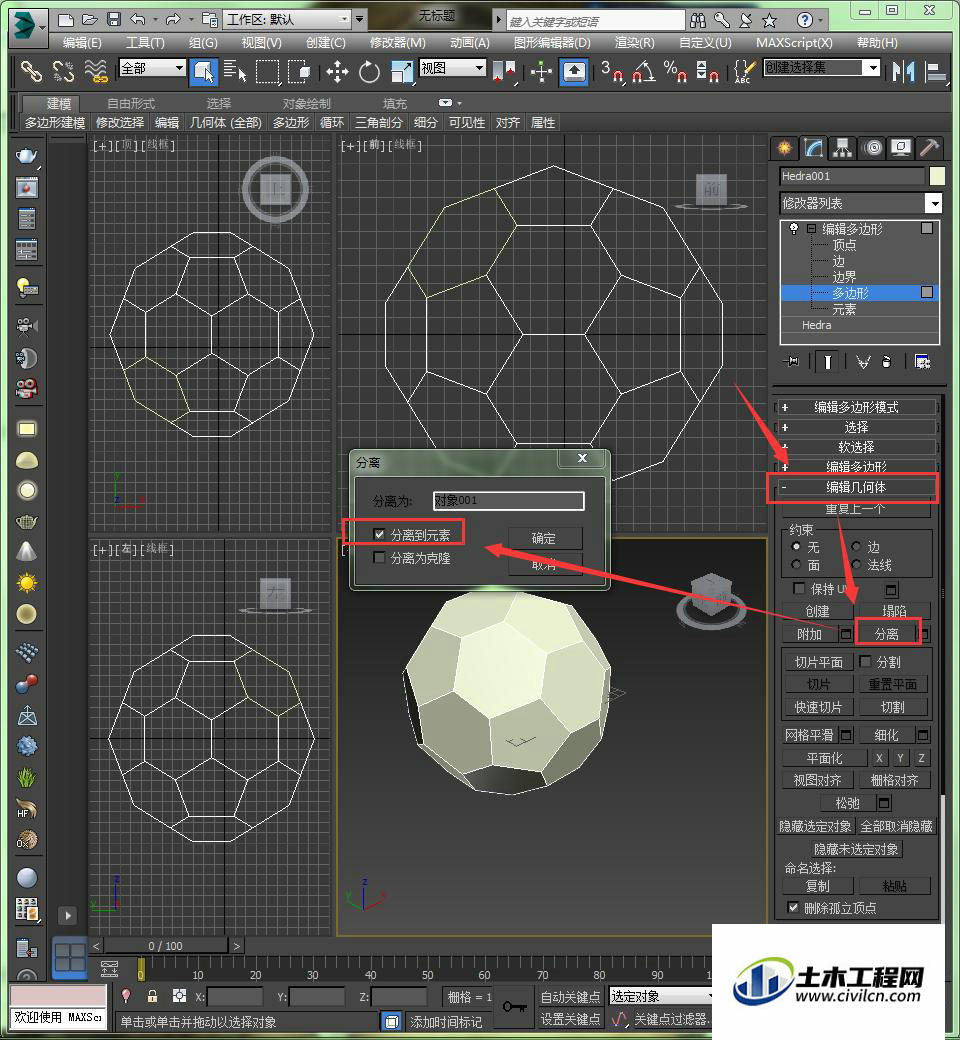The image size is (960, 1040).
Task: Open the Create panel star icon
Action: pos(784,148)
